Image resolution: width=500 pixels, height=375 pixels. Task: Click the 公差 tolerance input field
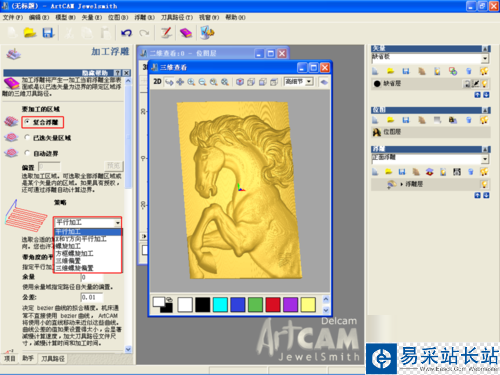(92, 297)
